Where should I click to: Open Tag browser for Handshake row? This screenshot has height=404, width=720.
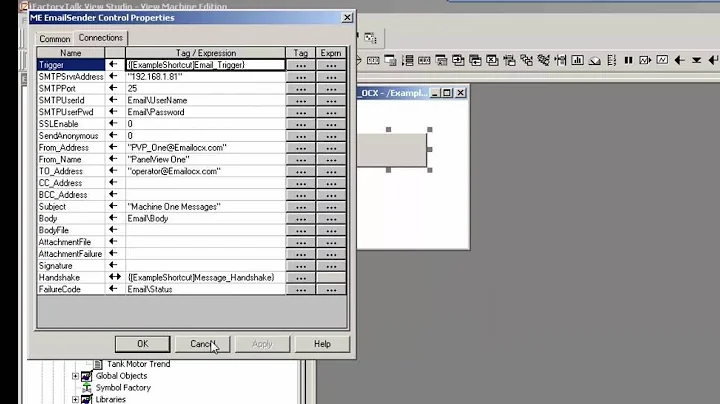click(301, 278)
